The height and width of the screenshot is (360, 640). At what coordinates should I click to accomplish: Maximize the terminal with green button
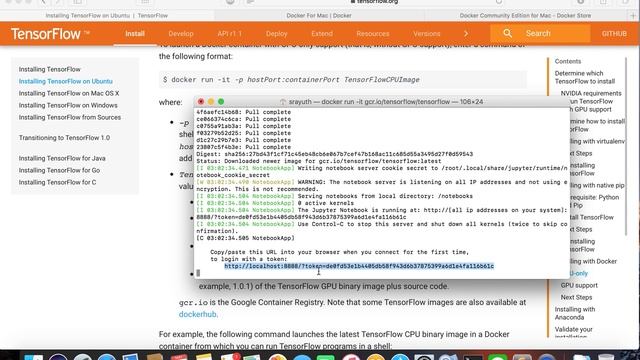(221, 102)
